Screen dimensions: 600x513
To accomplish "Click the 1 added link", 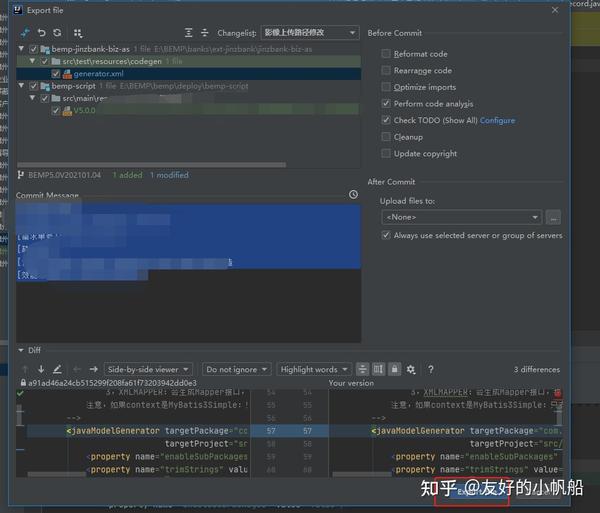I will [127, 175].
